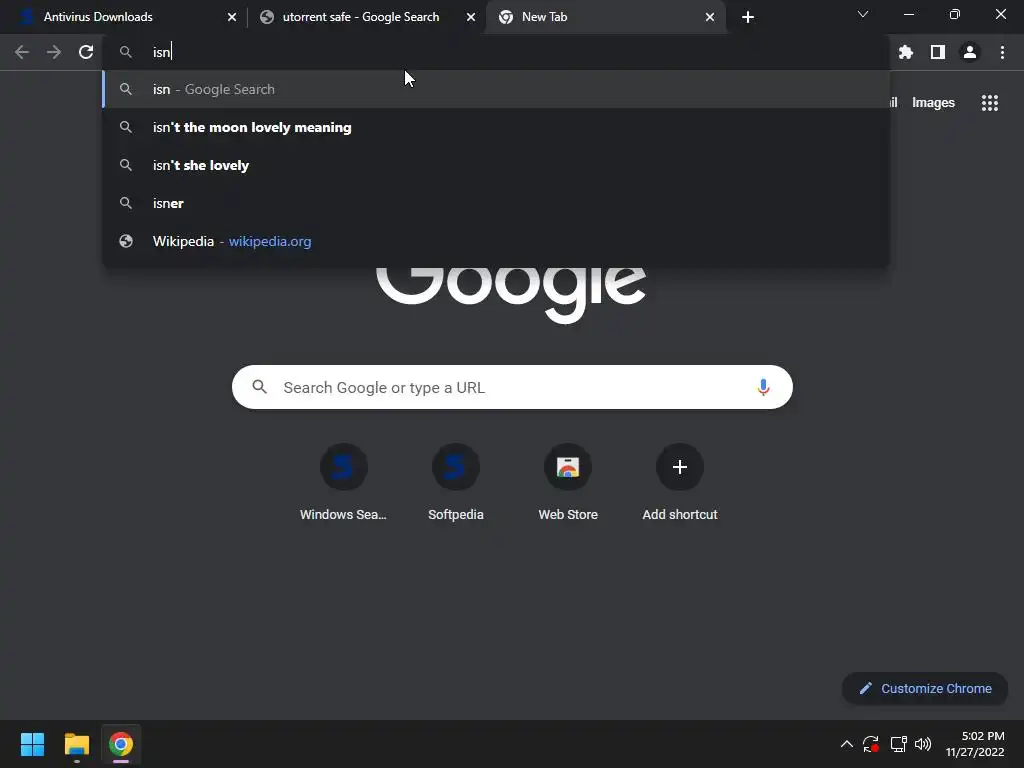Image resolution: width=1024 pixels, height=768 pixels.
Task: Open Chrome's three-dot menu
Action: click(x=1002, y=52)
